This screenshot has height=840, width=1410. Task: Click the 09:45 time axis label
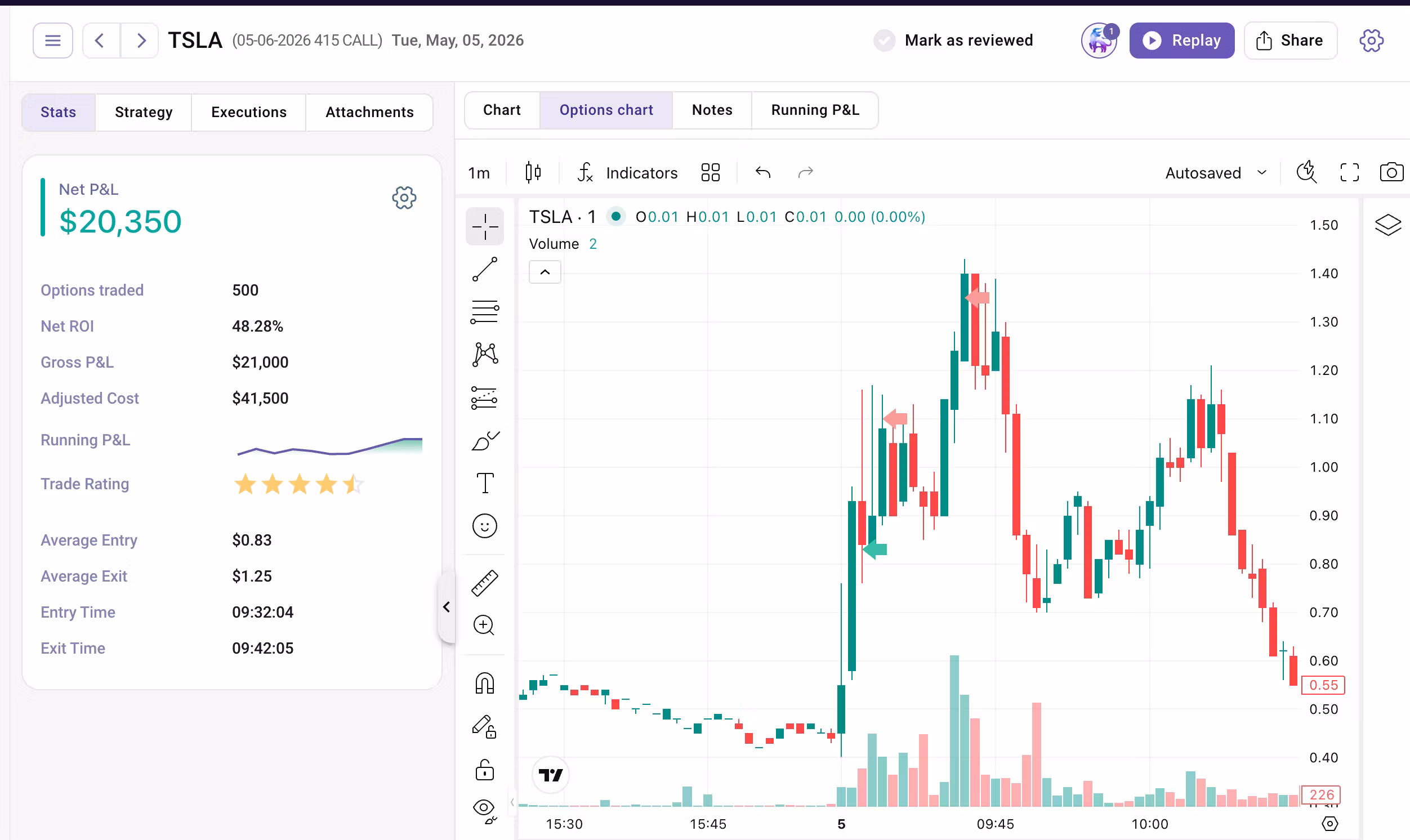click(x=996, y=824)
